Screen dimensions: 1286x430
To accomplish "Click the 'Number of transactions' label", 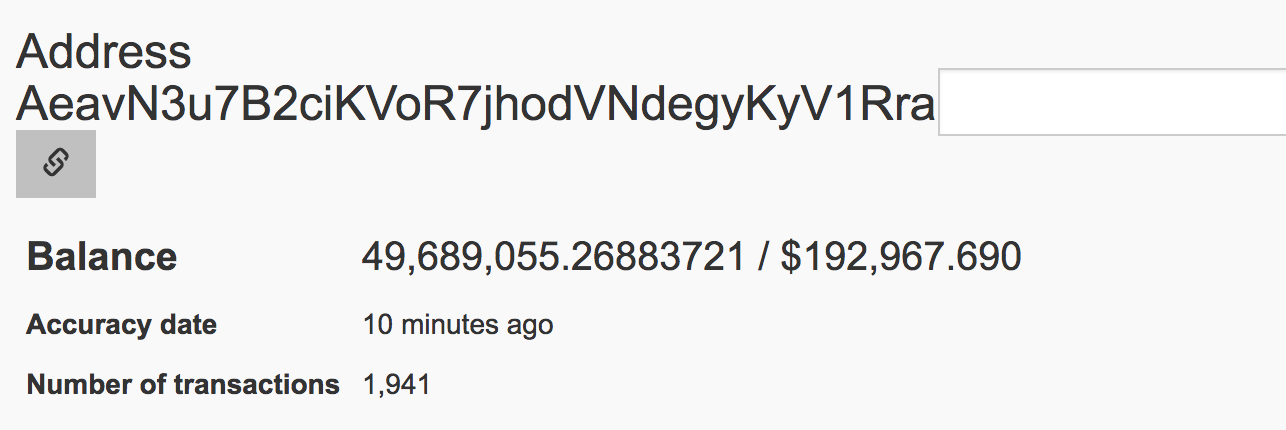I will tap(183, 384).
